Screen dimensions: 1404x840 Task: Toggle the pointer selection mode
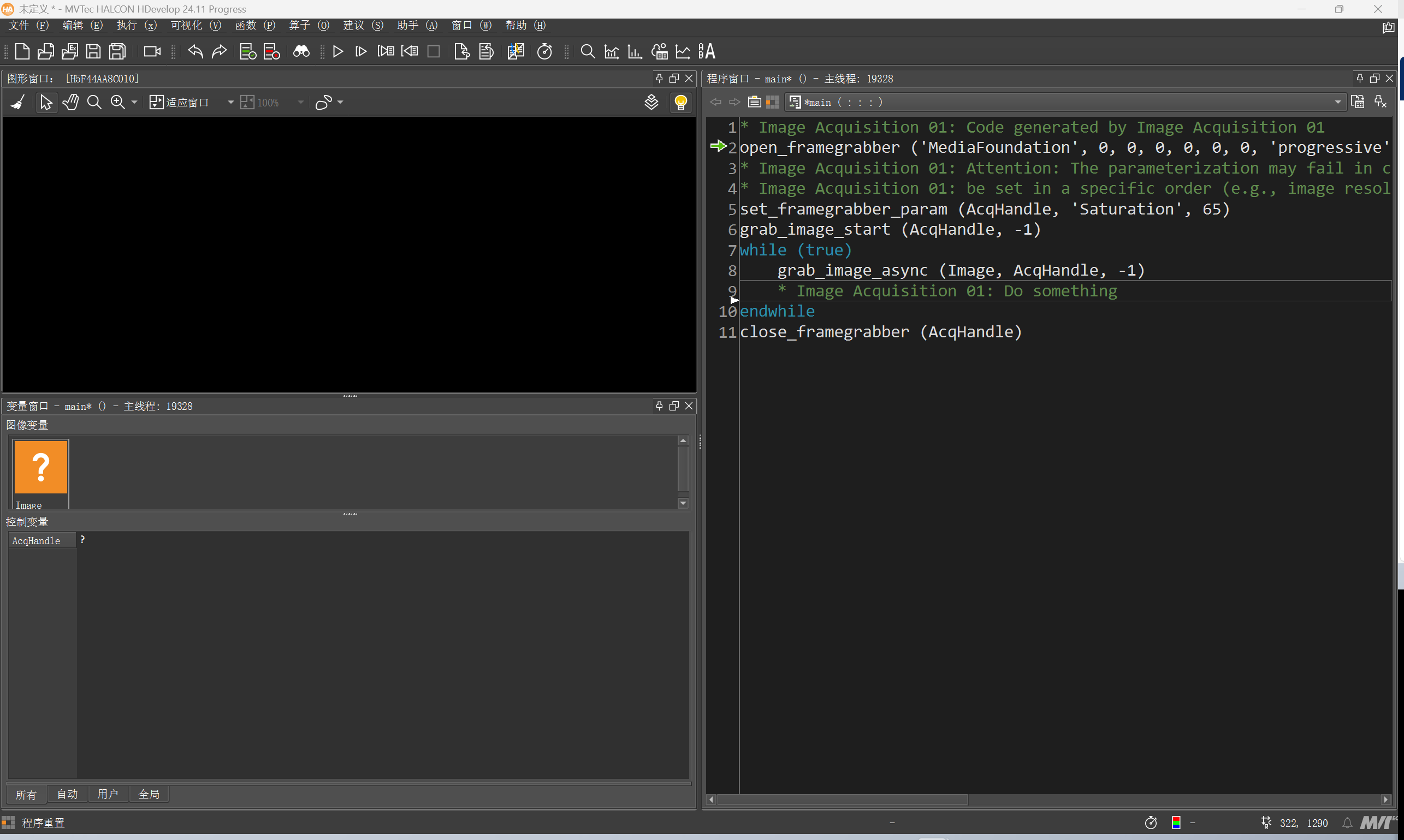[x=46, y=103]
